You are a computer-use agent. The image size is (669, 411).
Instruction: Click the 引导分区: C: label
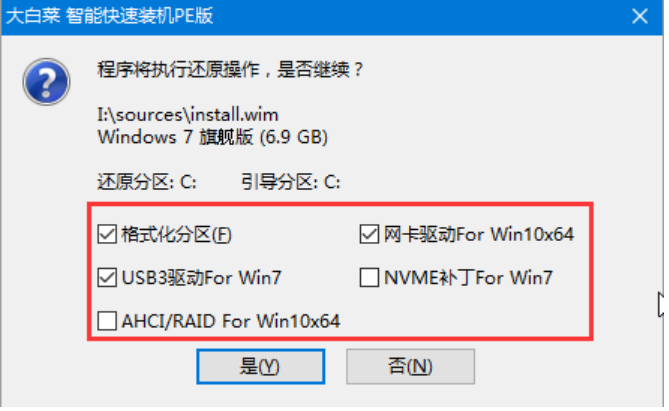tap(291, 182)
